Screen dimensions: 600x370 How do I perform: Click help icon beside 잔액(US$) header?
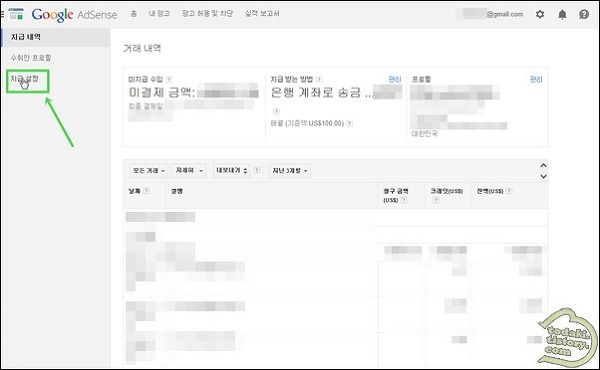click(509, 191)
